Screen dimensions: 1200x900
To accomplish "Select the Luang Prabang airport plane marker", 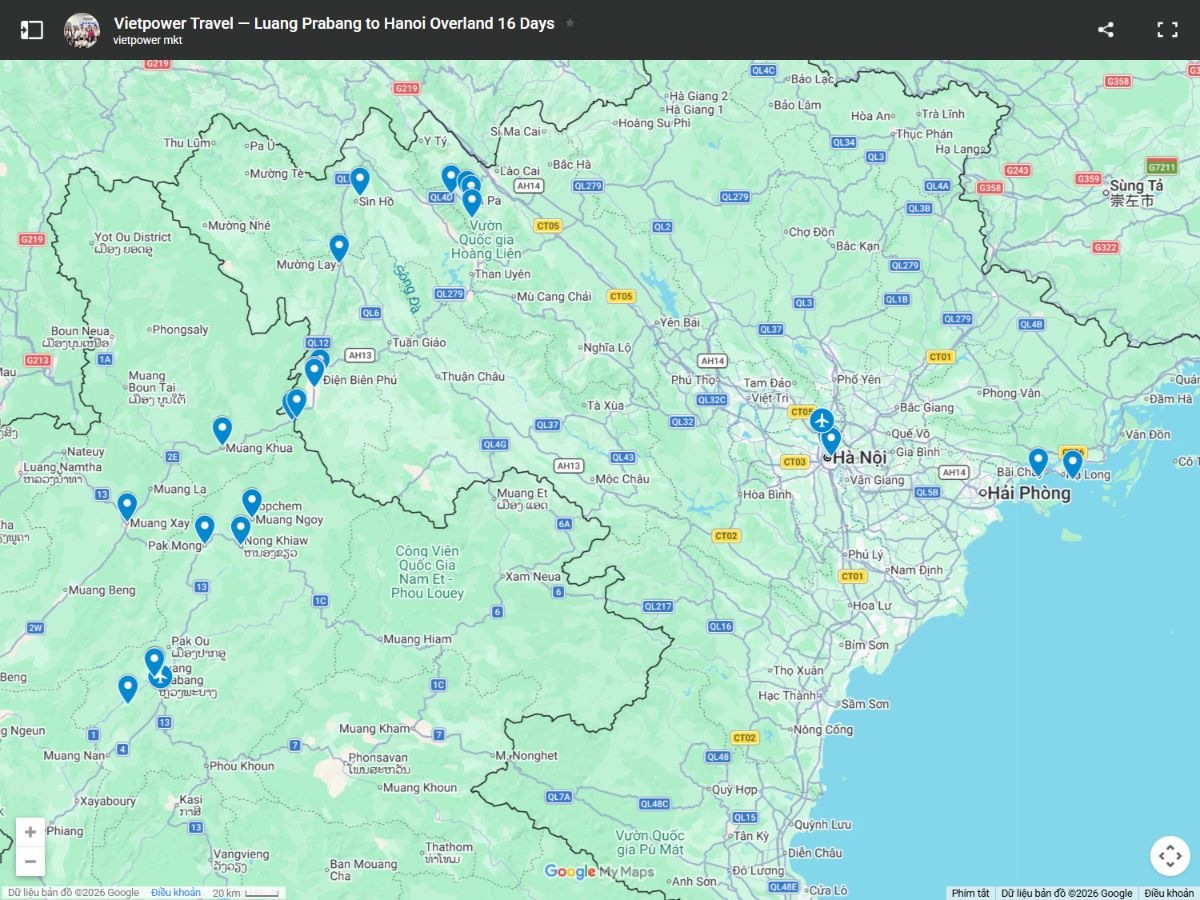I will (160, 677).
